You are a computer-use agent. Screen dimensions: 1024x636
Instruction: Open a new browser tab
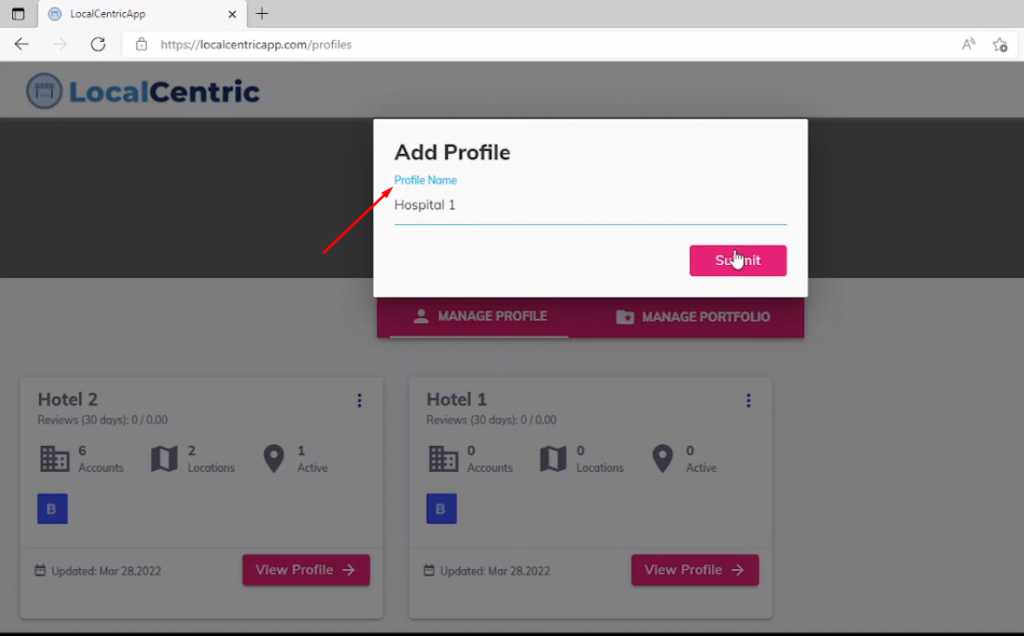click(x=262, y=14)
